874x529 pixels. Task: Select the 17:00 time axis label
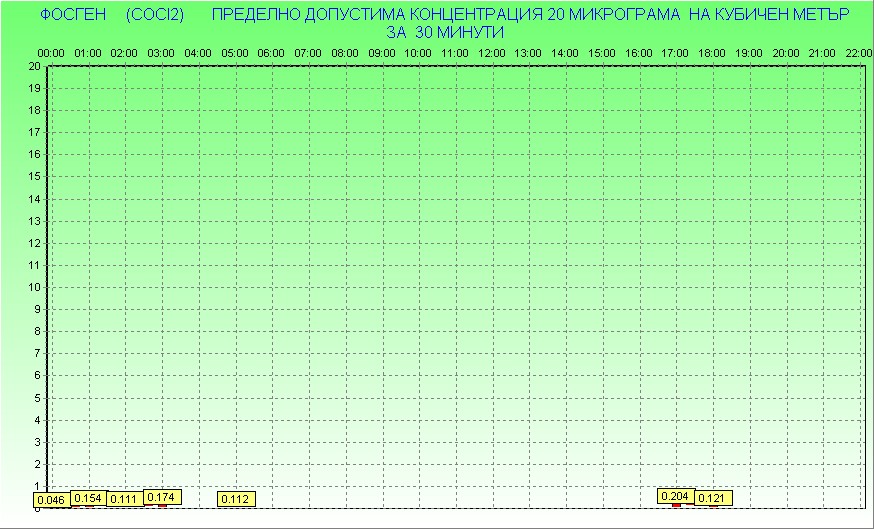[675, 53]
